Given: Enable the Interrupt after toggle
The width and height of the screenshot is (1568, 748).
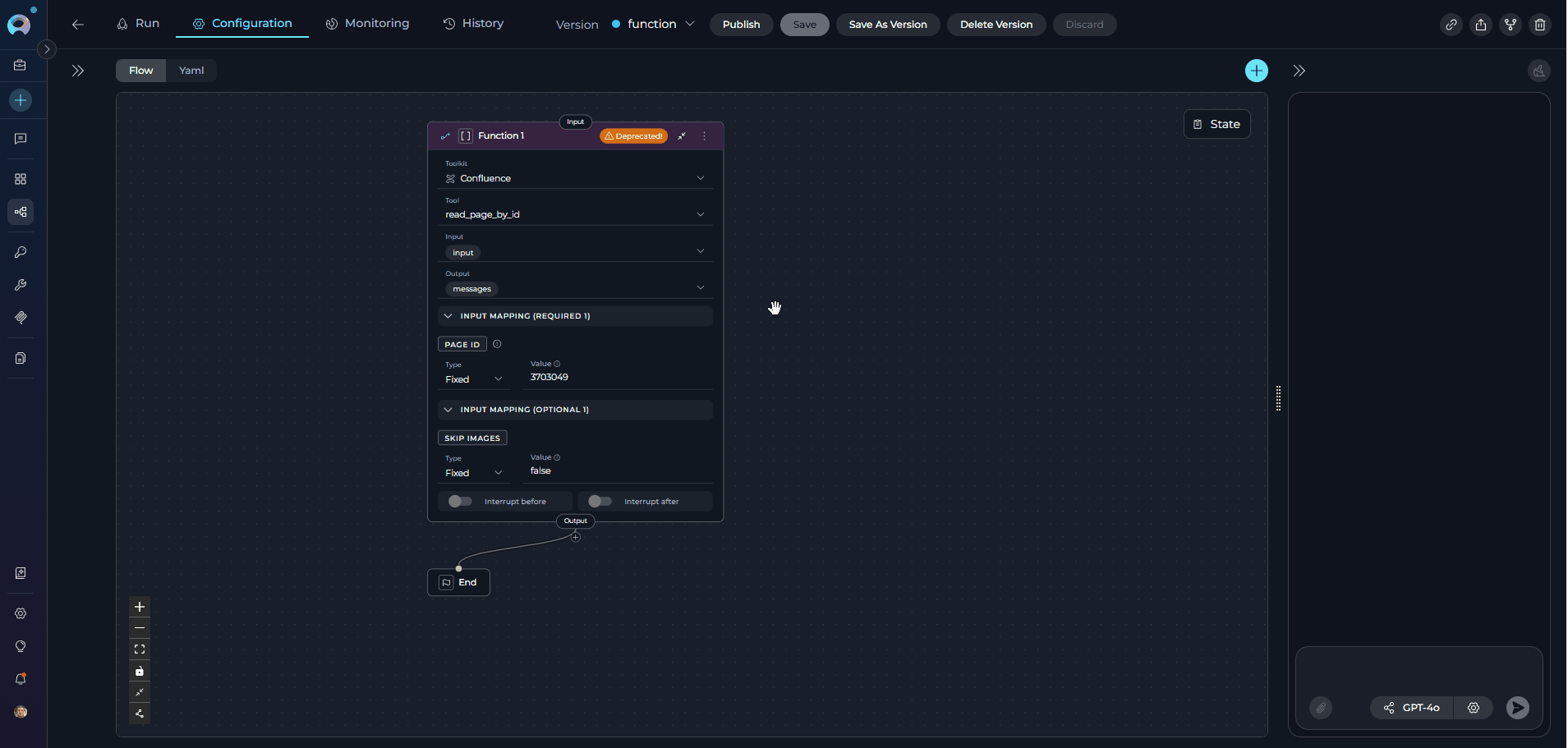Looking at the screenshot, I should coord(600,501).
